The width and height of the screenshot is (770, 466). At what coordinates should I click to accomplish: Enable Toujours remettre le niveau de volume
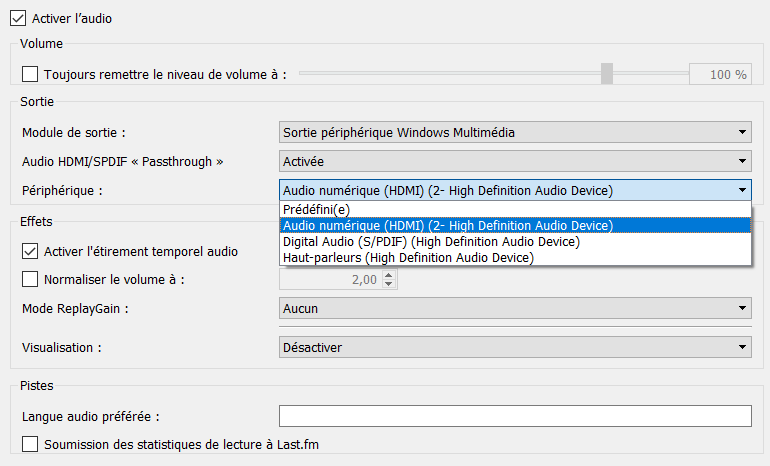point(30,74)
